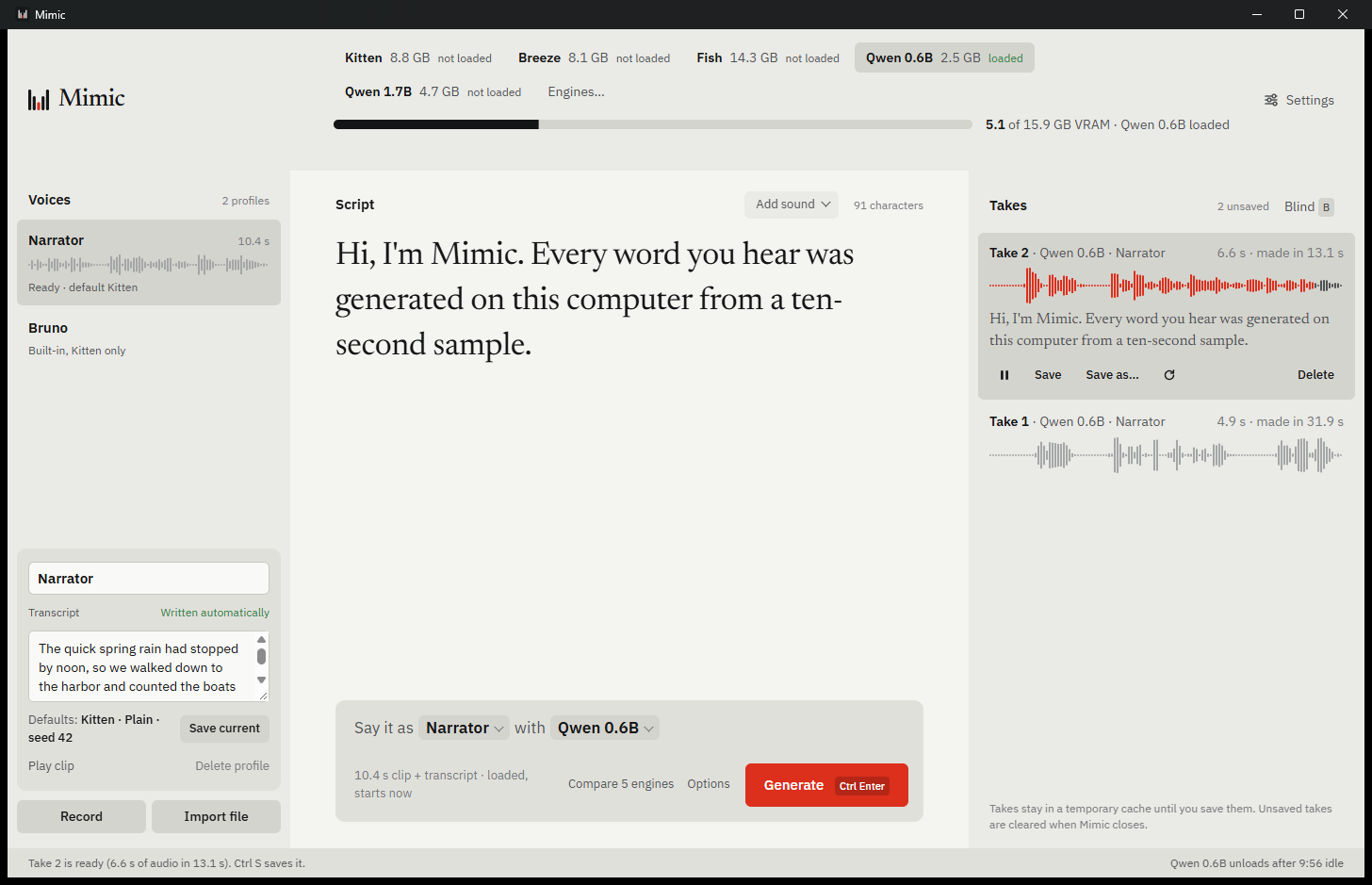Click the Mimic logo bars icon

point(39,99)
